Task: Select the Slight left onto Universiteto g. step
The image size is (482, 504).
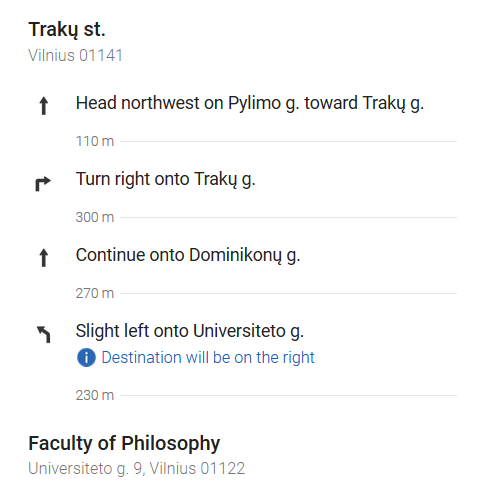Action: coord(190,331)
